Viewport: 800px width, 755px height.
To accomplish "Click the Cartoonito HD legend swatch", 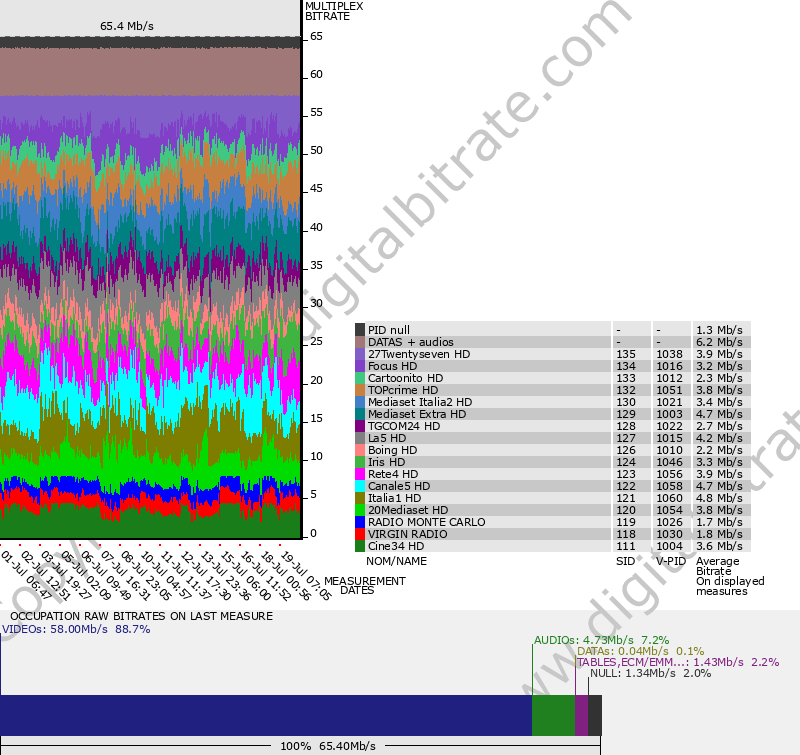I will tap(360, 378).
